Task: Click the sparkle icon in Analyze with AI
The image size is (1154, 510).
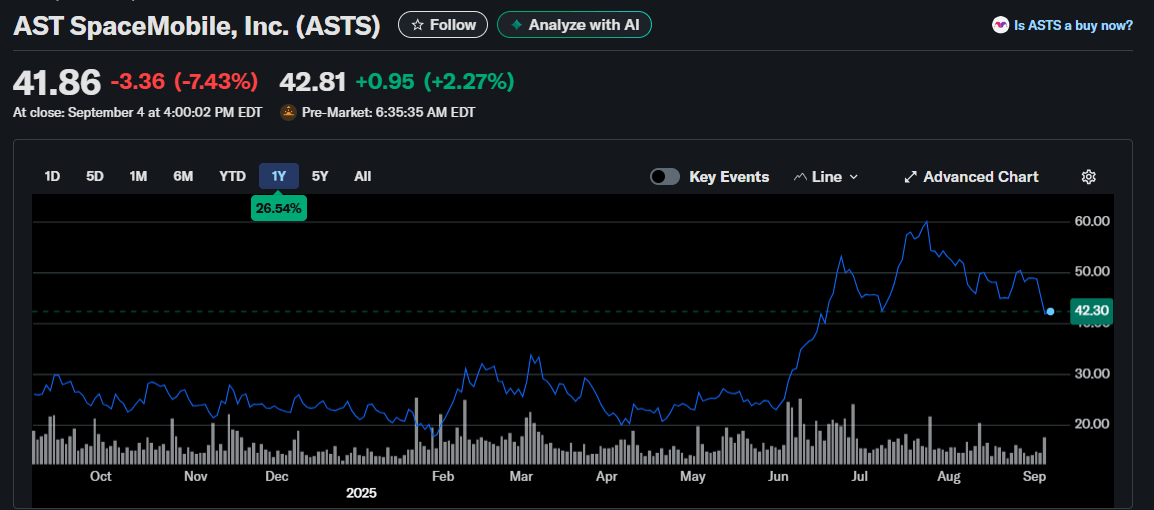Action: click(515, 25)
